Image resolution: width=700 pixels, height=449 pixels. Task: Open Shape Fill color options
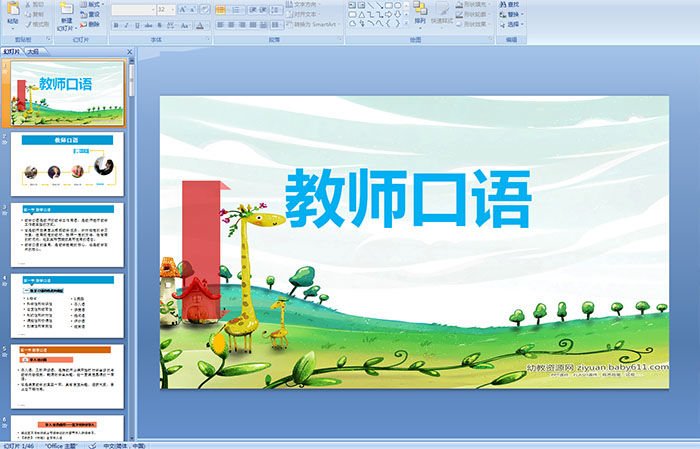coord(473,4)
